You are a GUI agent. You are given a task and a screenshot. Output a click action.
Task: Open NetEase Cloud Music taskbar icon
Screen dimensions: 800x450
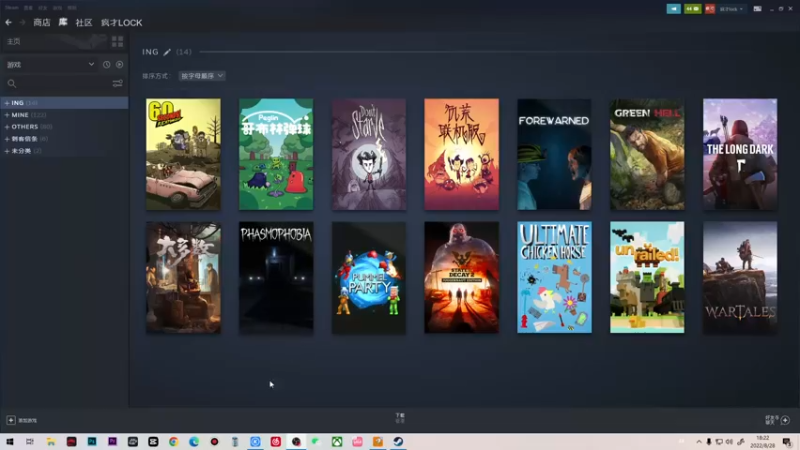276,442
